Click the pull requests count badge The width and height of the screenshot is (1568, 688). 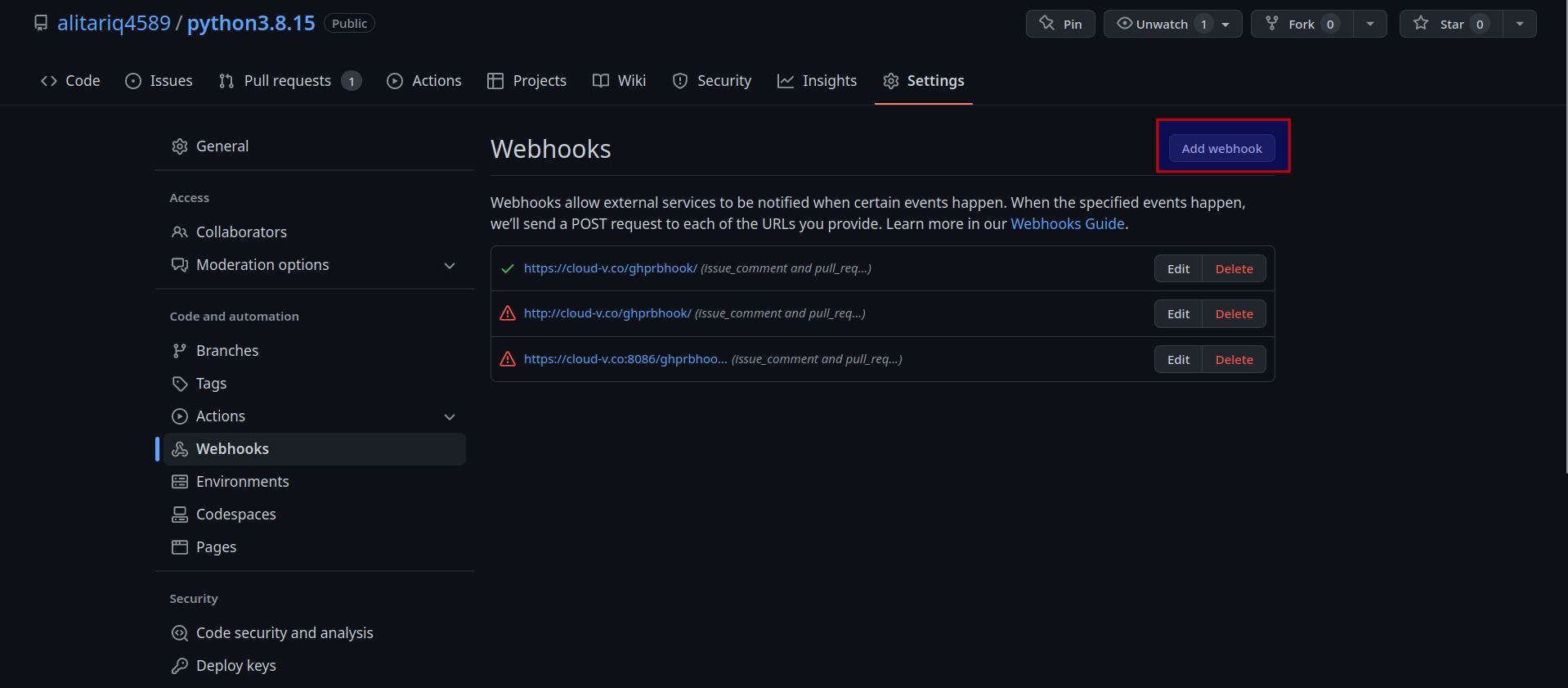352,81
